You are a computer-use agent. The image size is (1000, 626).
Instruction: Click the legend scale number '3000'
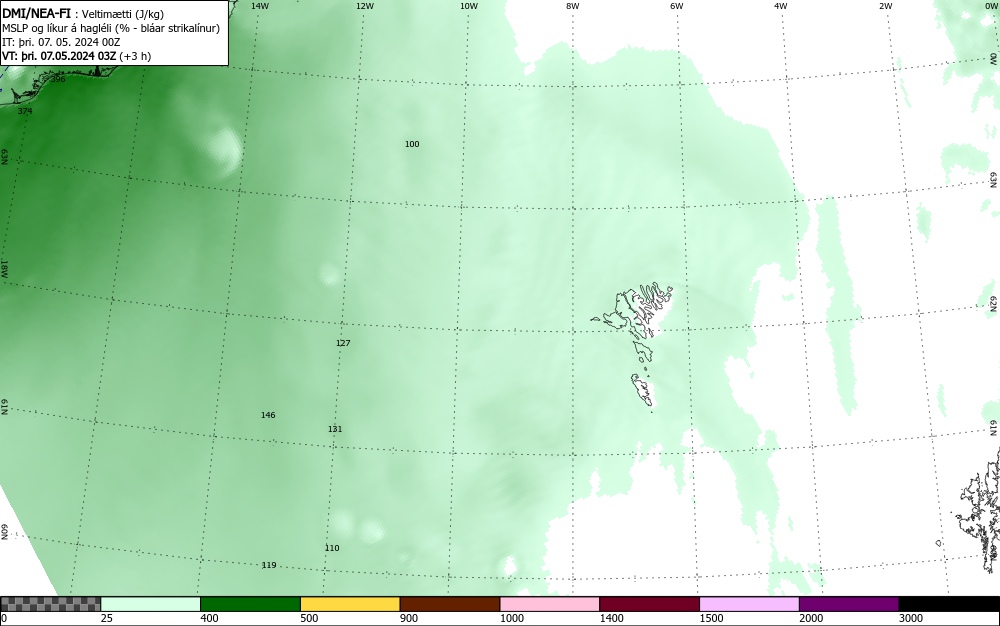pos(911,618)
